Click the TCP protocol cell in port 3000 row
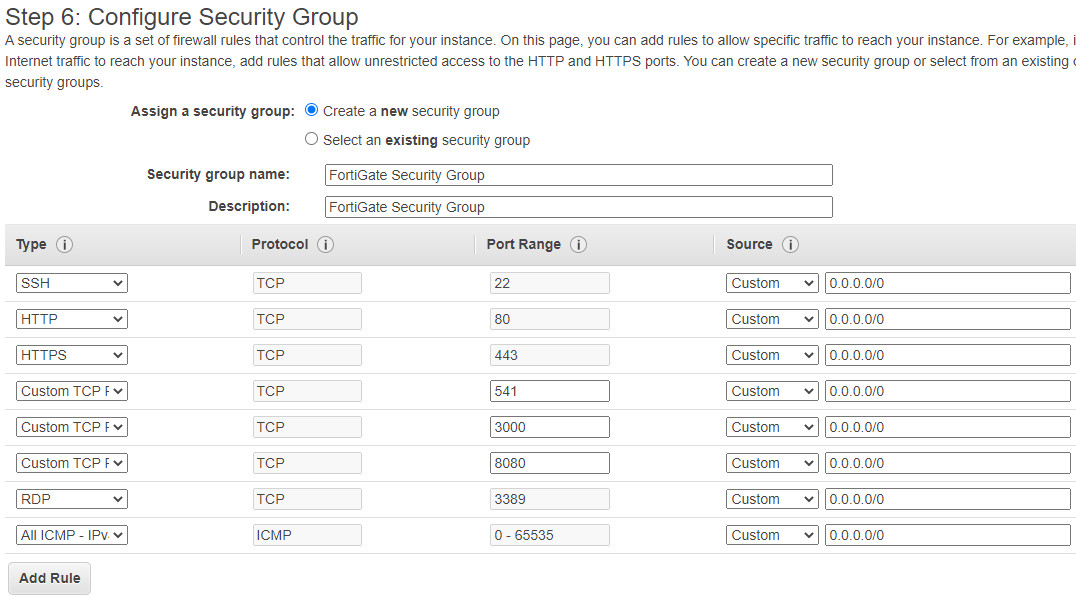 307,428
